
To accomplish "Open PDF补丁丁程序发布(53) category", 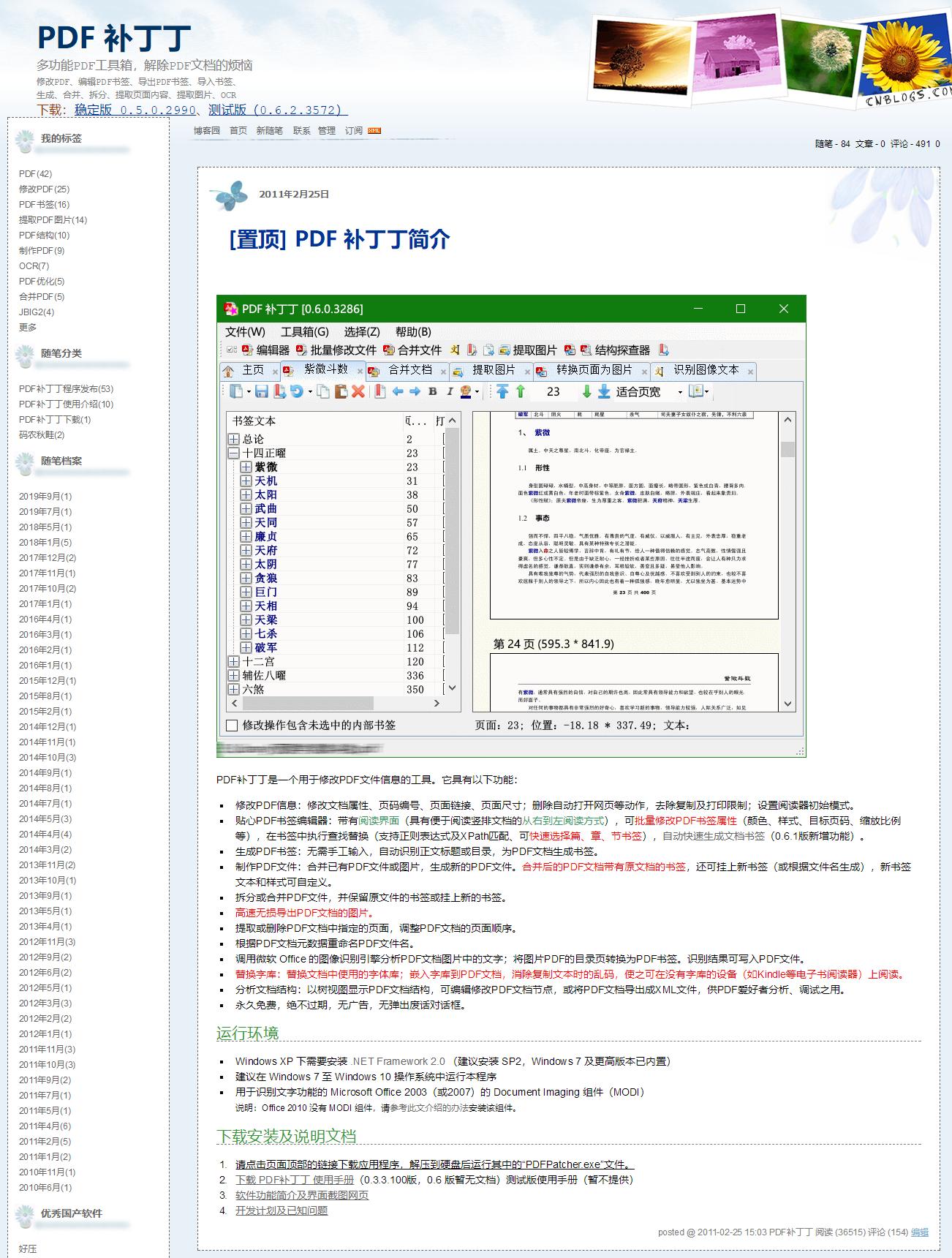I will (x=67, y=389).
